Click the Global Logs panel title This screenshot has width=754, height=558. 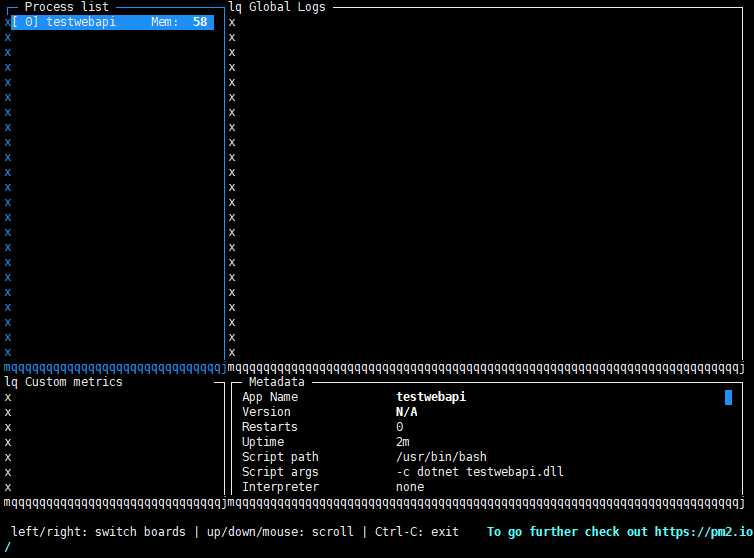tap(287, 7)
